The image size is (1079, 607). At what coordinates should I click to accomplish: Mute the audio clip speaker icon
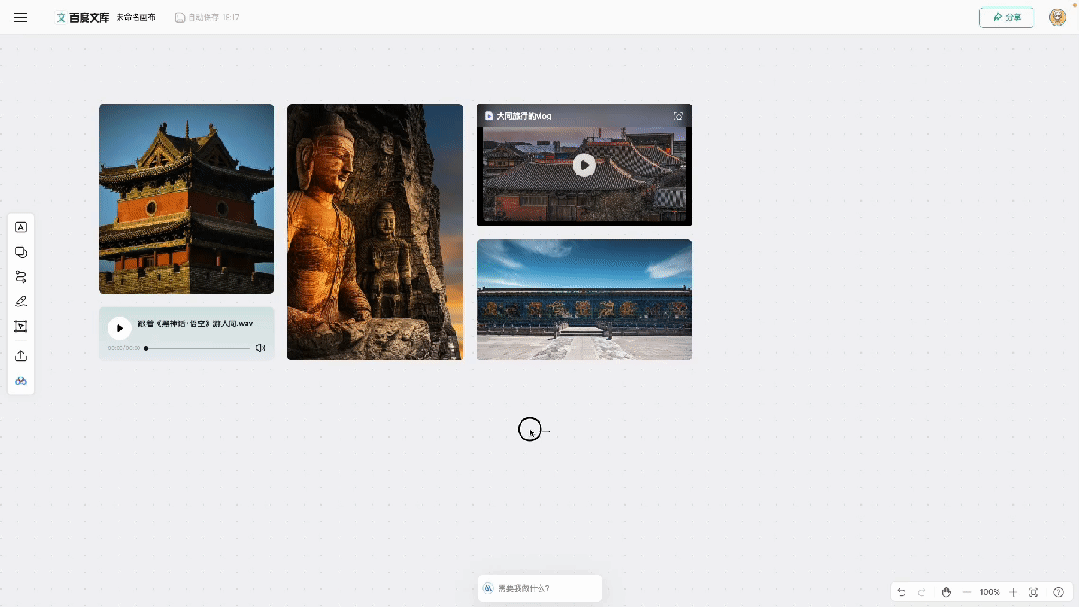(x=260, y=348)
